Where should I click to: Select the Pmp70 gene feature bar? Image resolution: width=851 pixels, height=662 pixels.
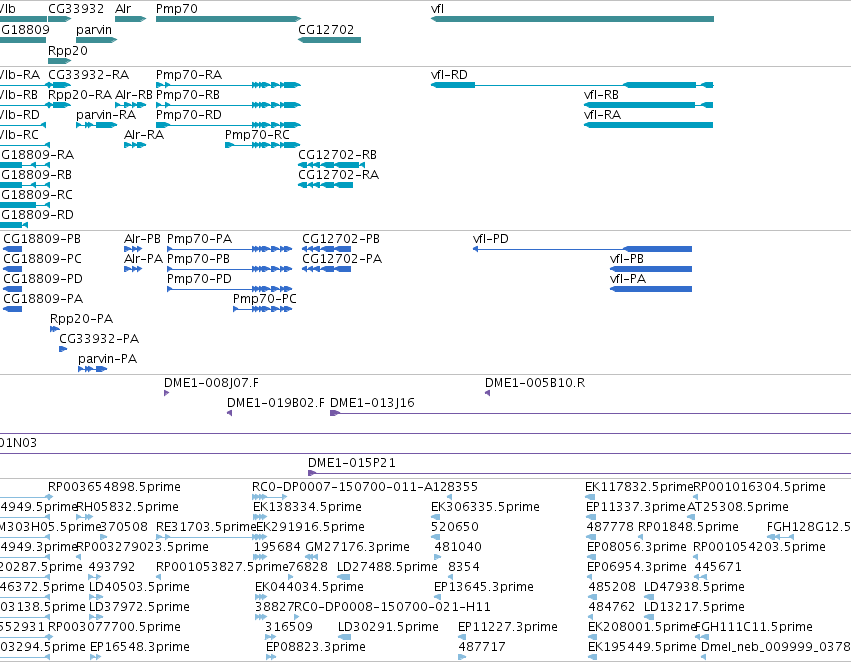228,19
